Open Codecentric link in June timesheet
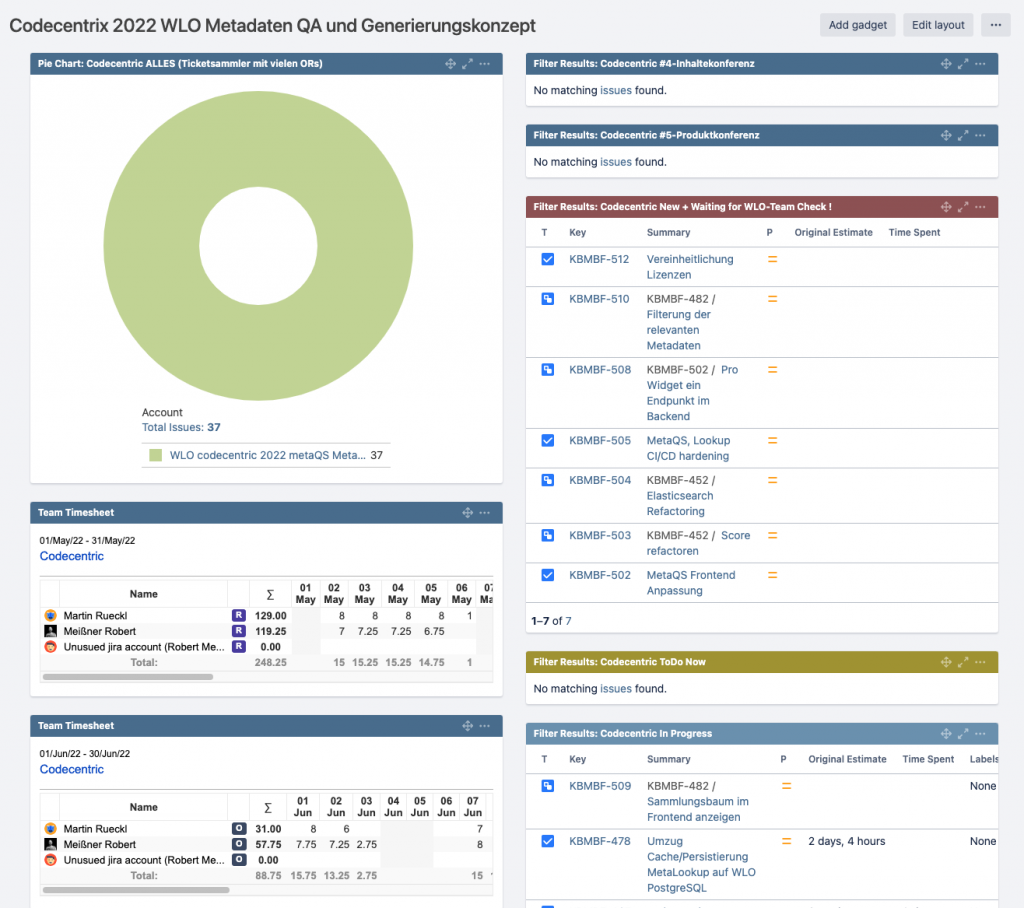This screenshot has height=908, width=1024. pos(72,769)
